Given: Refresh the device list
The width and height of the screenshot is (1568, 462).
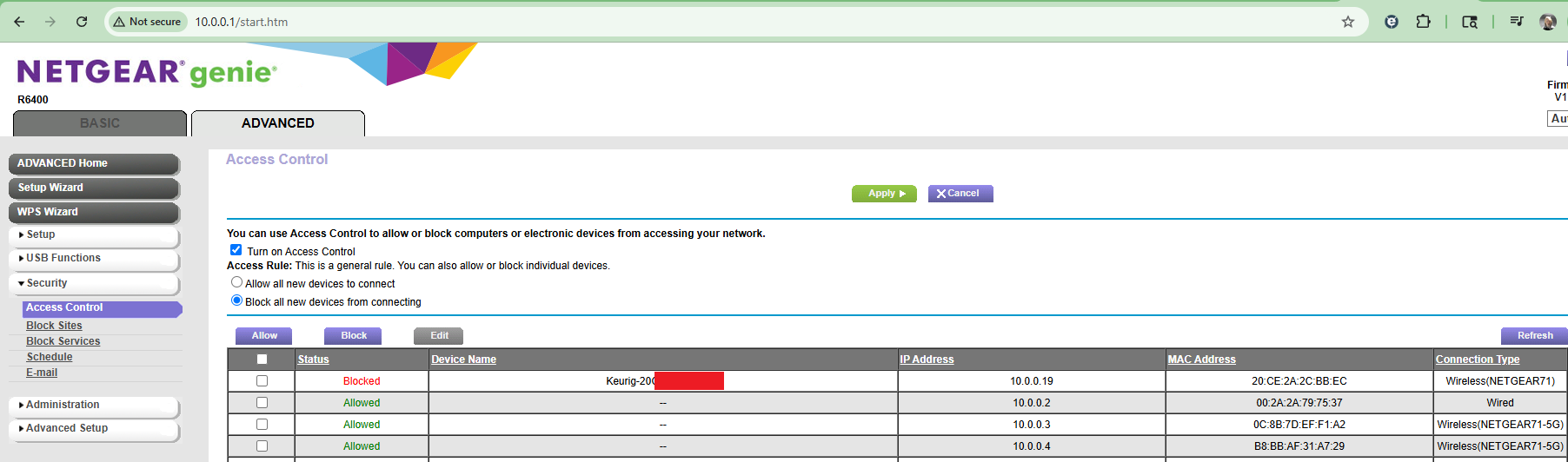Looking at the screenshot, I should [1534, 336].
